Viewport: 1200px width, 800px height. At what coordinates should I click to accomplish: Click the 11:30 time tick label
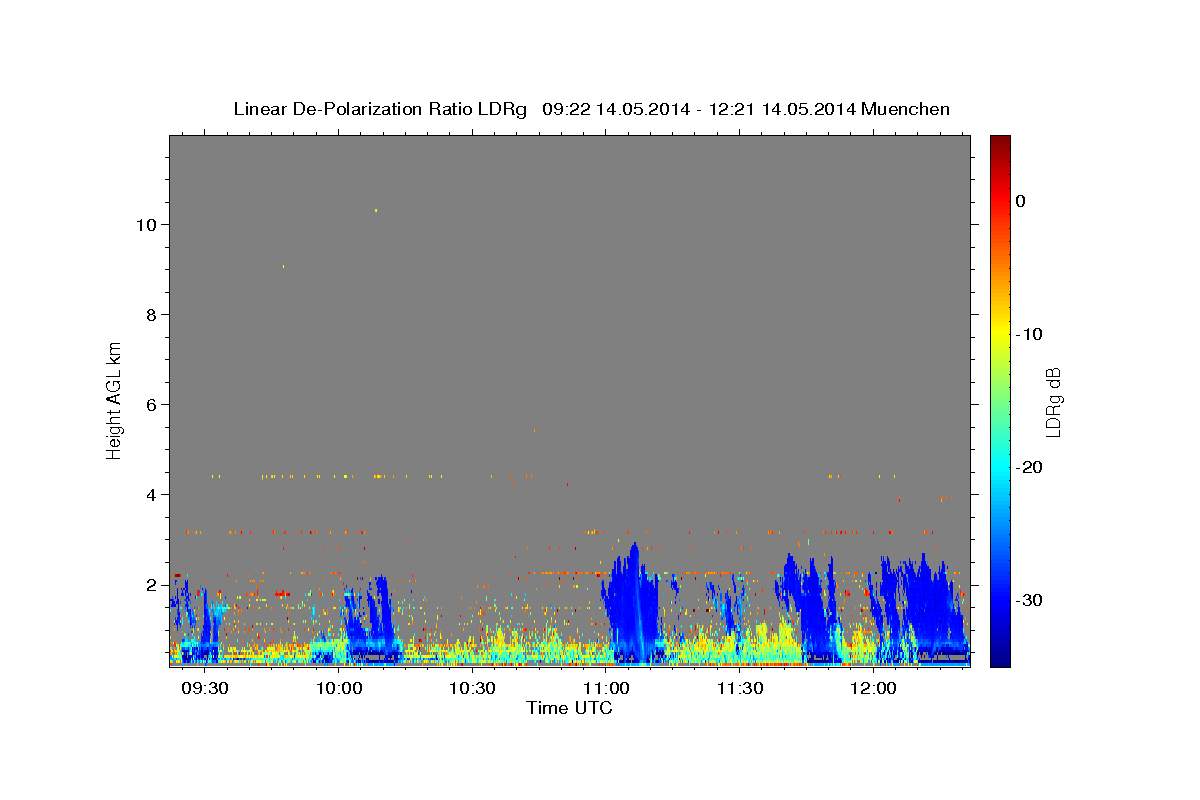[740, 689]
